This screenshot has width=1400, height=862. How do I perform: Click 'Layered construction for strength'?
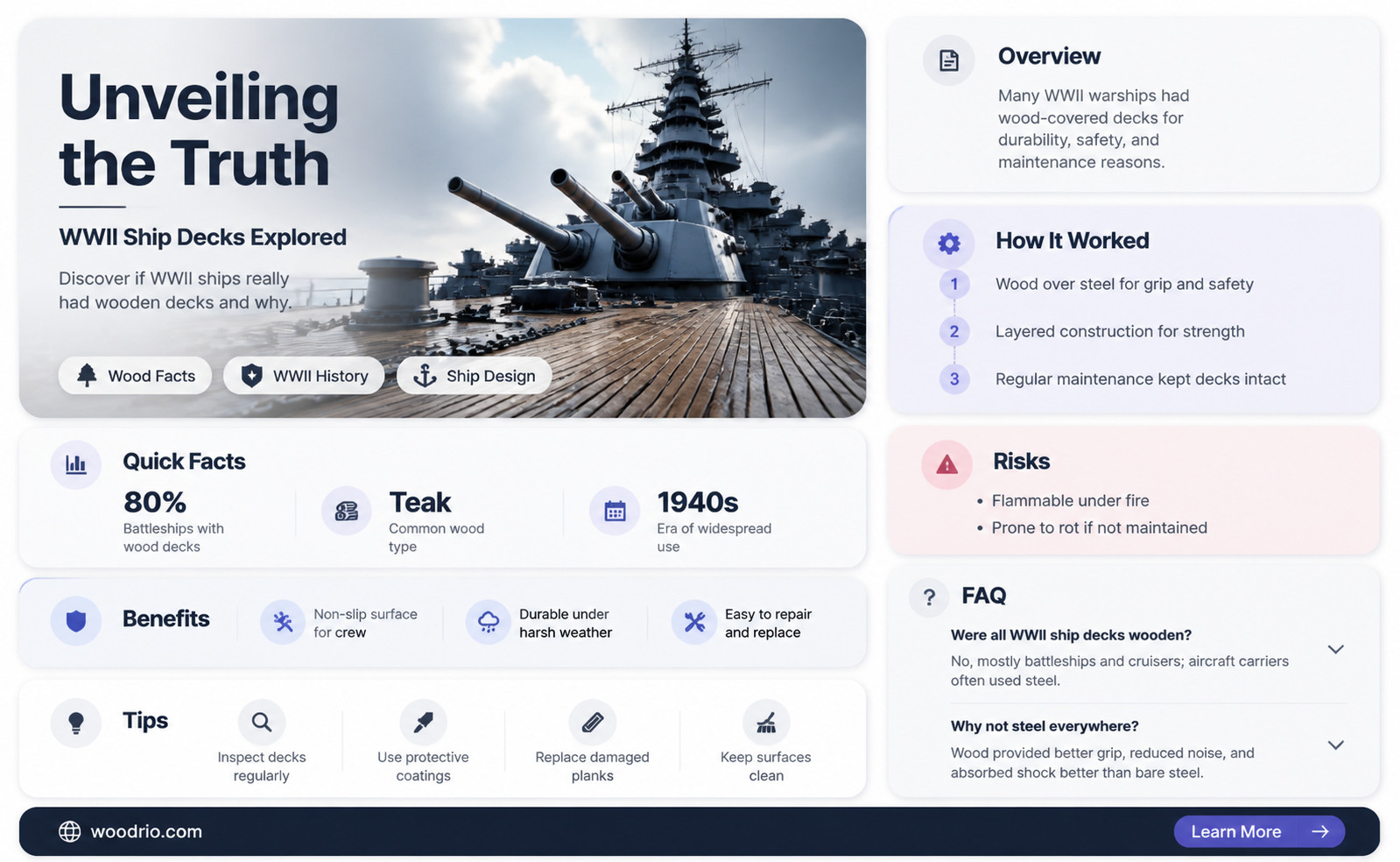[x=1120, y=331]
